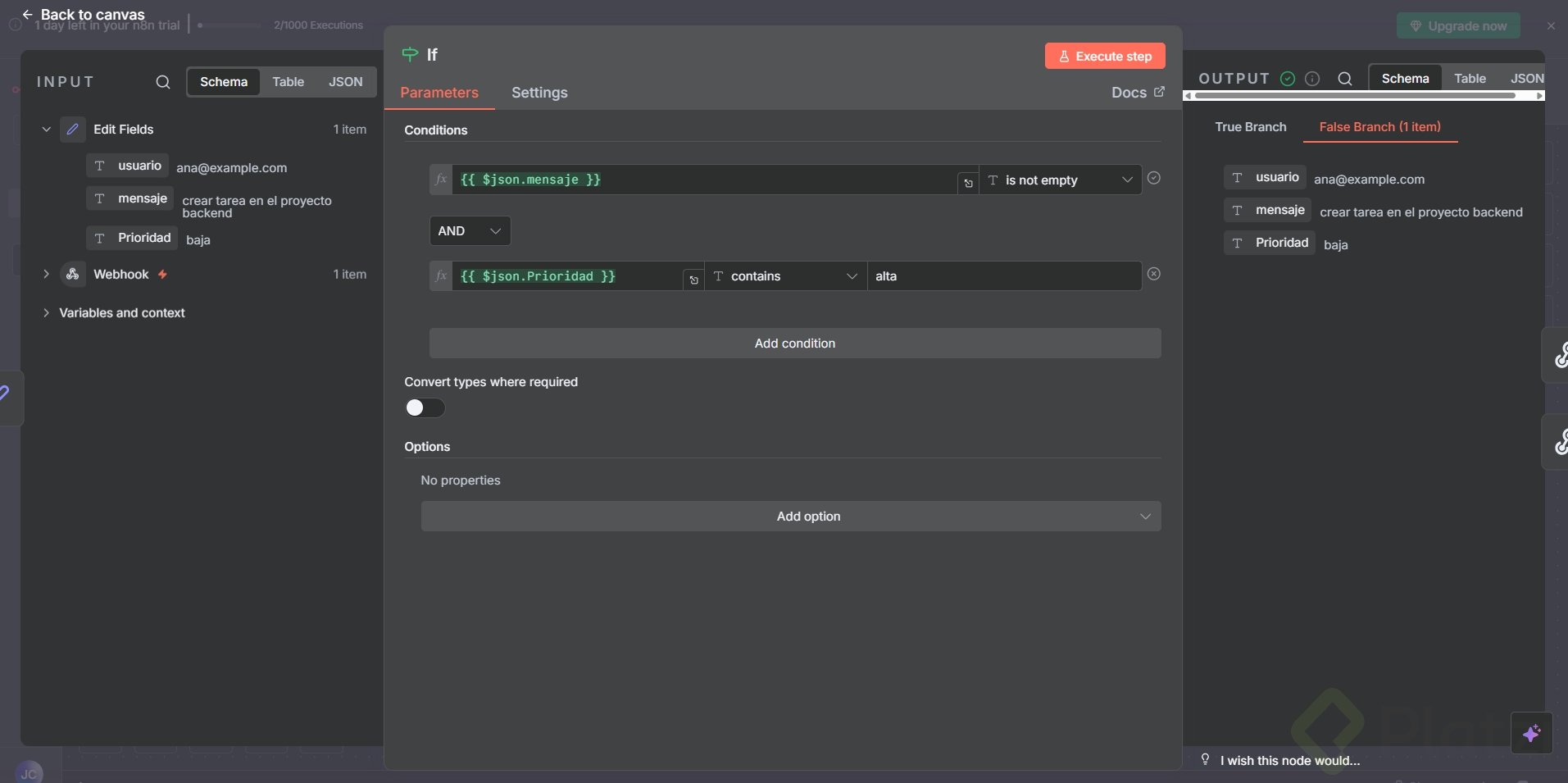Click the search icon in Output panel

point(1345,79)
